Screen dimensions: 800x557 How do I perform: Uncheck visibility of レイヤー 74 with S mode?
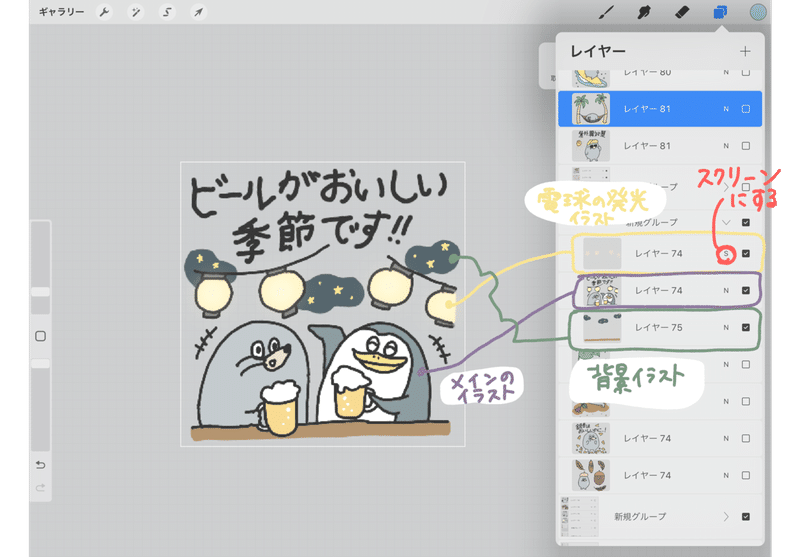point(746,254)
